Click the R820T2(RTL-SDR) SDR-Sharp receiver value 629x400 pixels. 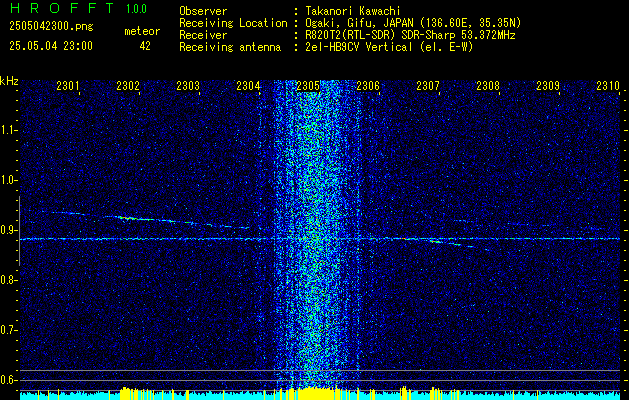(x=410, y=35)
